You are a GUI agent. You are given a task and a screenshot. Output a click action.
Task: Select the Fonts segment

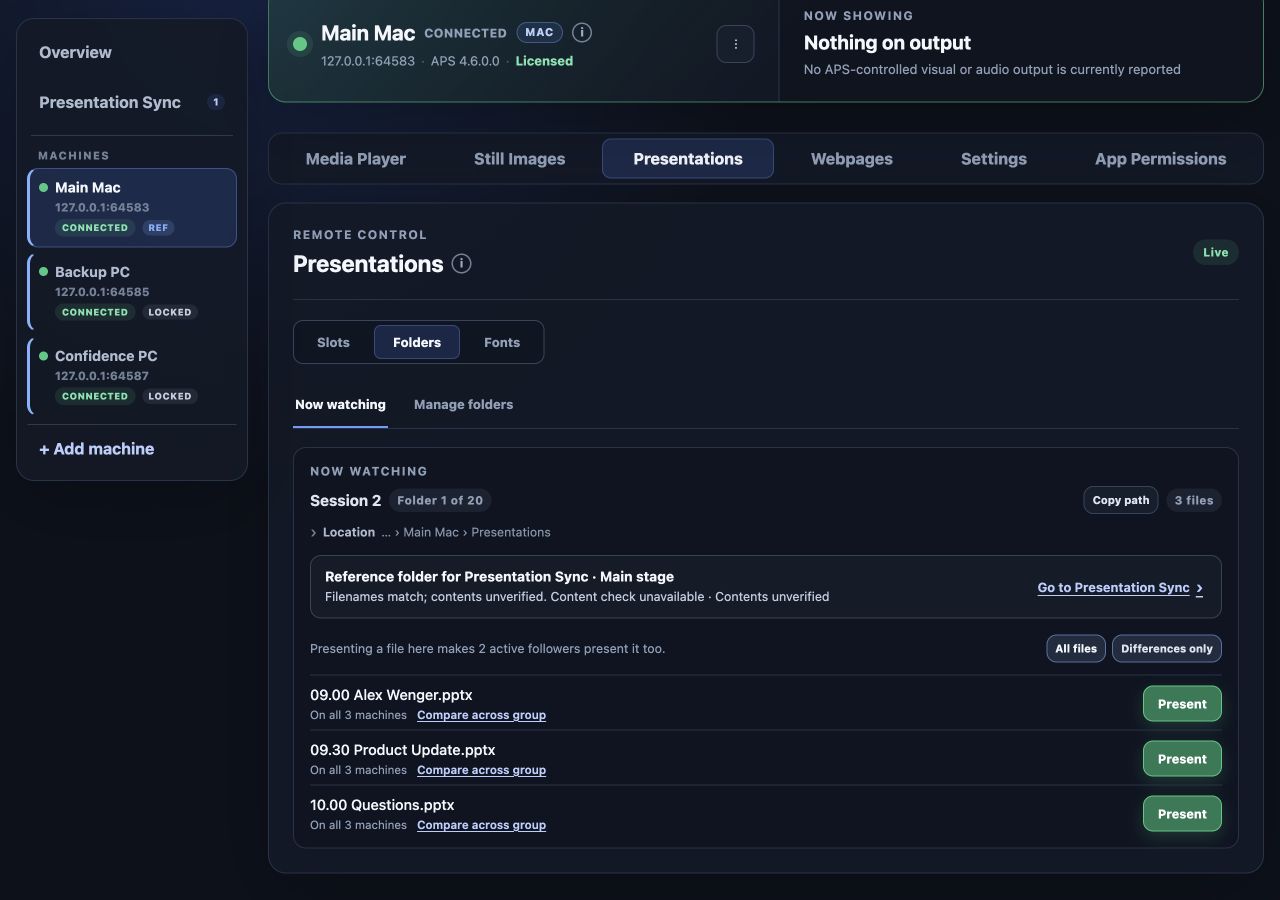(502, 342)
